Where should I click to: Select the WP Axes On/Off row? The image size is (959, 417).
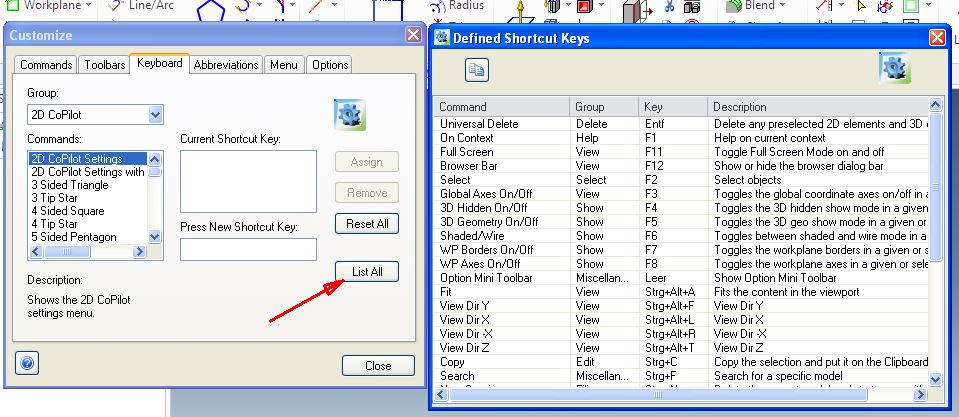pyautogui.click(x=681, y=264)
